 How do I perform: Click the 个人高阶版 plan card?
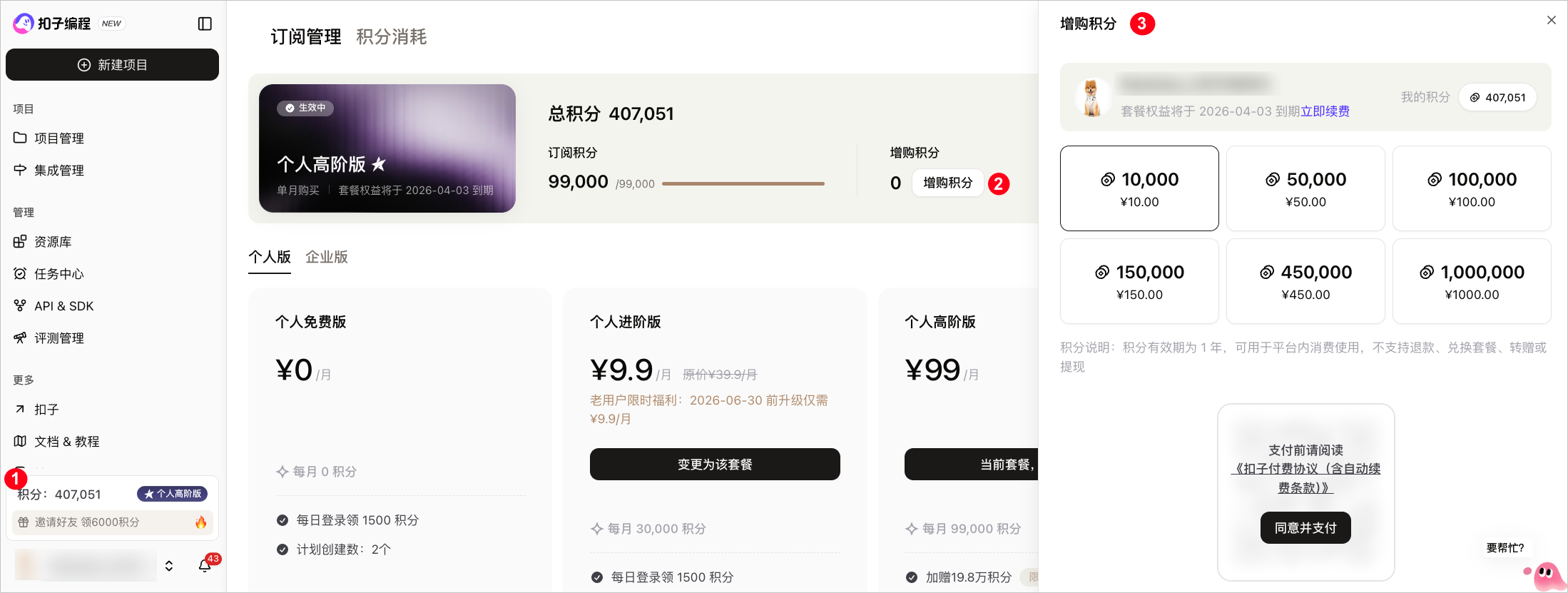387,148
